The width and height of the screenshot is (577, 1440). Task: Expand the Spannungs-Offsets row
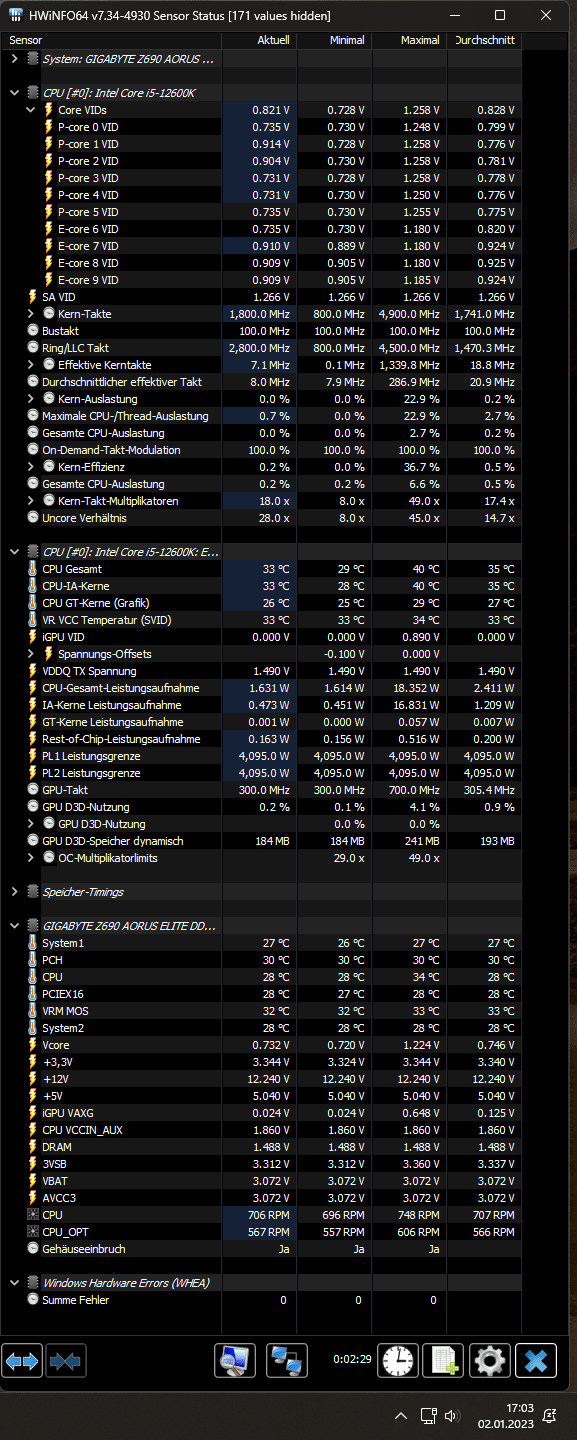[x=31, y=654]
